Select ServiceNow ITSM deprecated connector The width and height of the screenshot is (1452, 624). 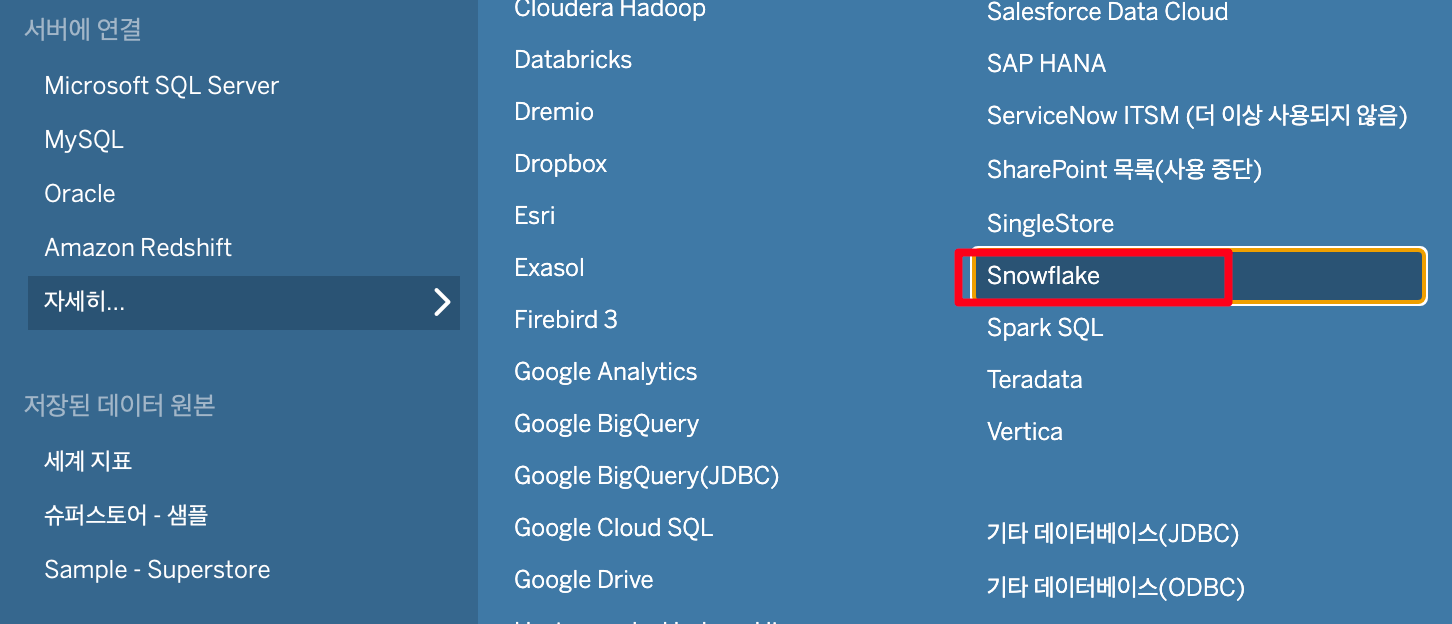tap(1197, 116)
